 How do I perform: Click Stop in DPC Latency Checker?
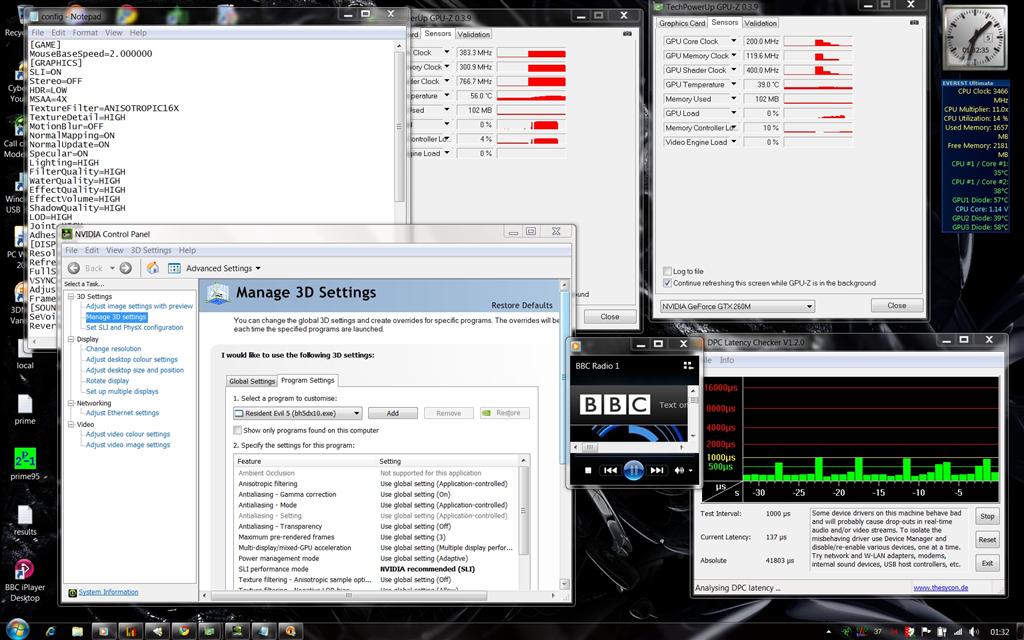tap(987, 516)
